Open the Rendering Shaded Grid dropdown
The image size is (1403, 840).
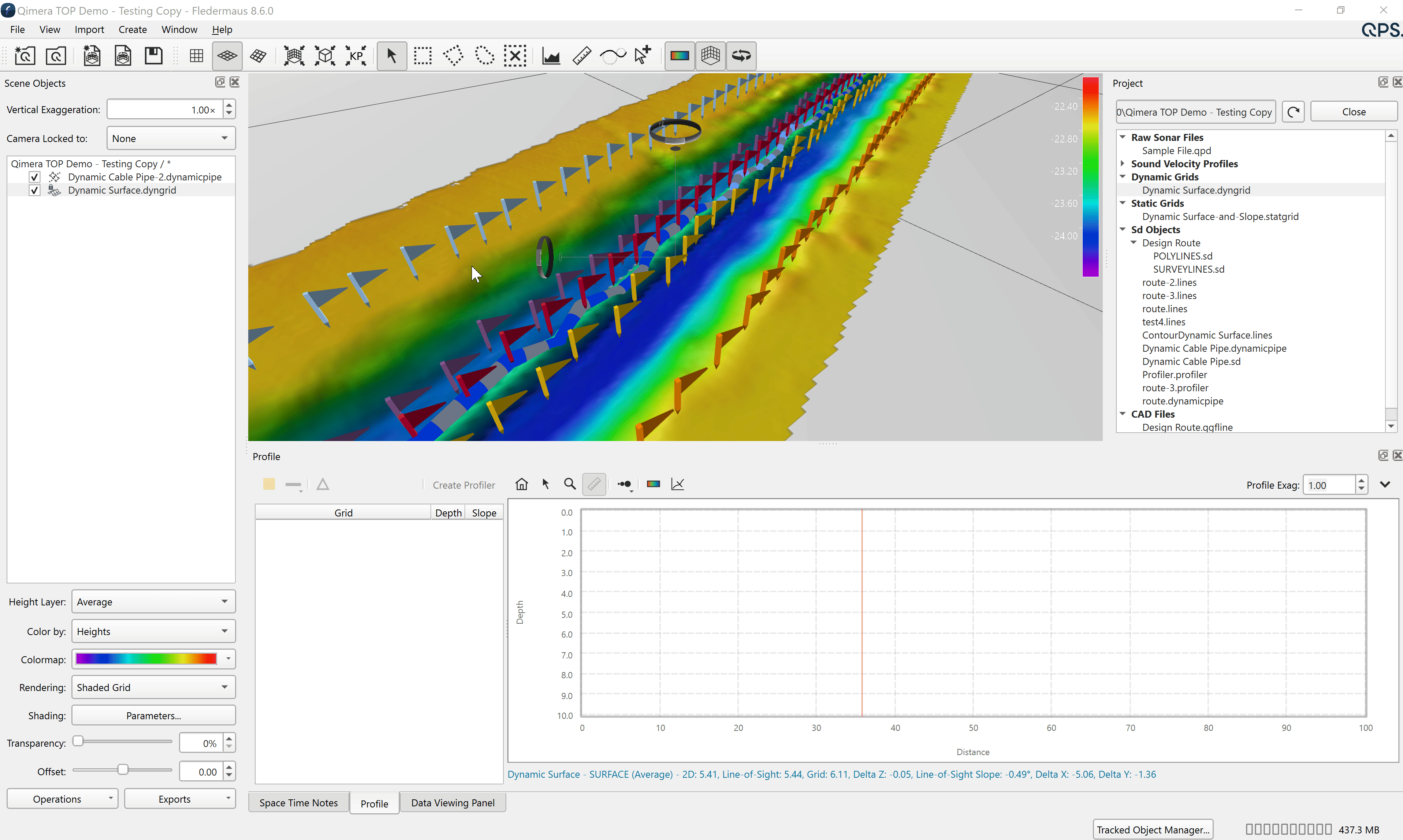tap(153, 687)
